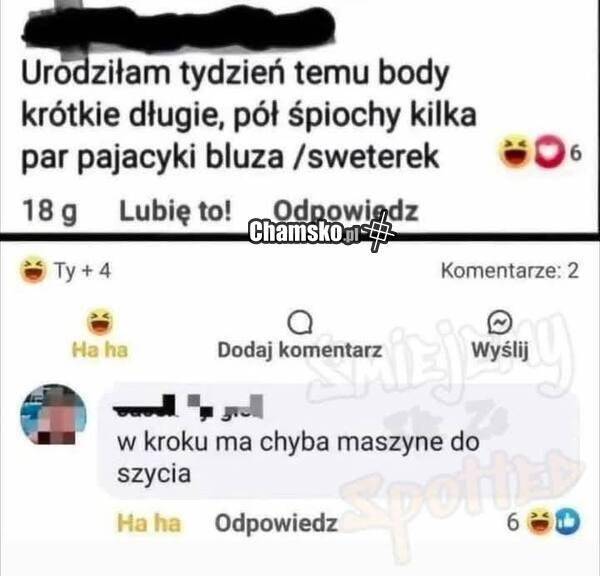Toggle the Ha ha reaction on the post

(x=100, y=333)
